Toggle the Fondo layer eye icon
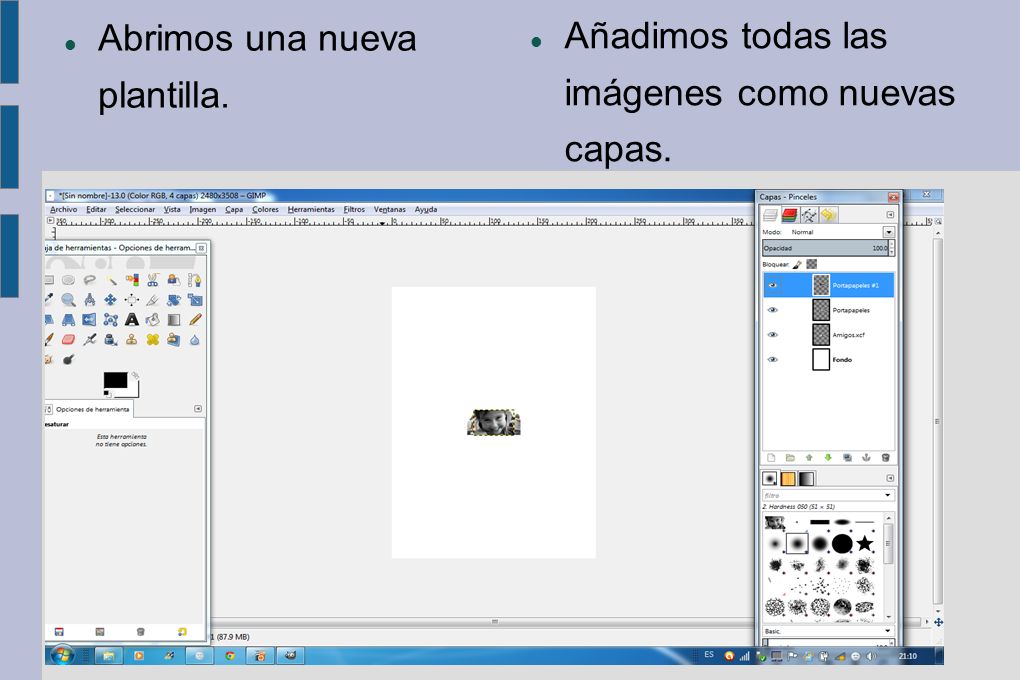 point(773,359)
